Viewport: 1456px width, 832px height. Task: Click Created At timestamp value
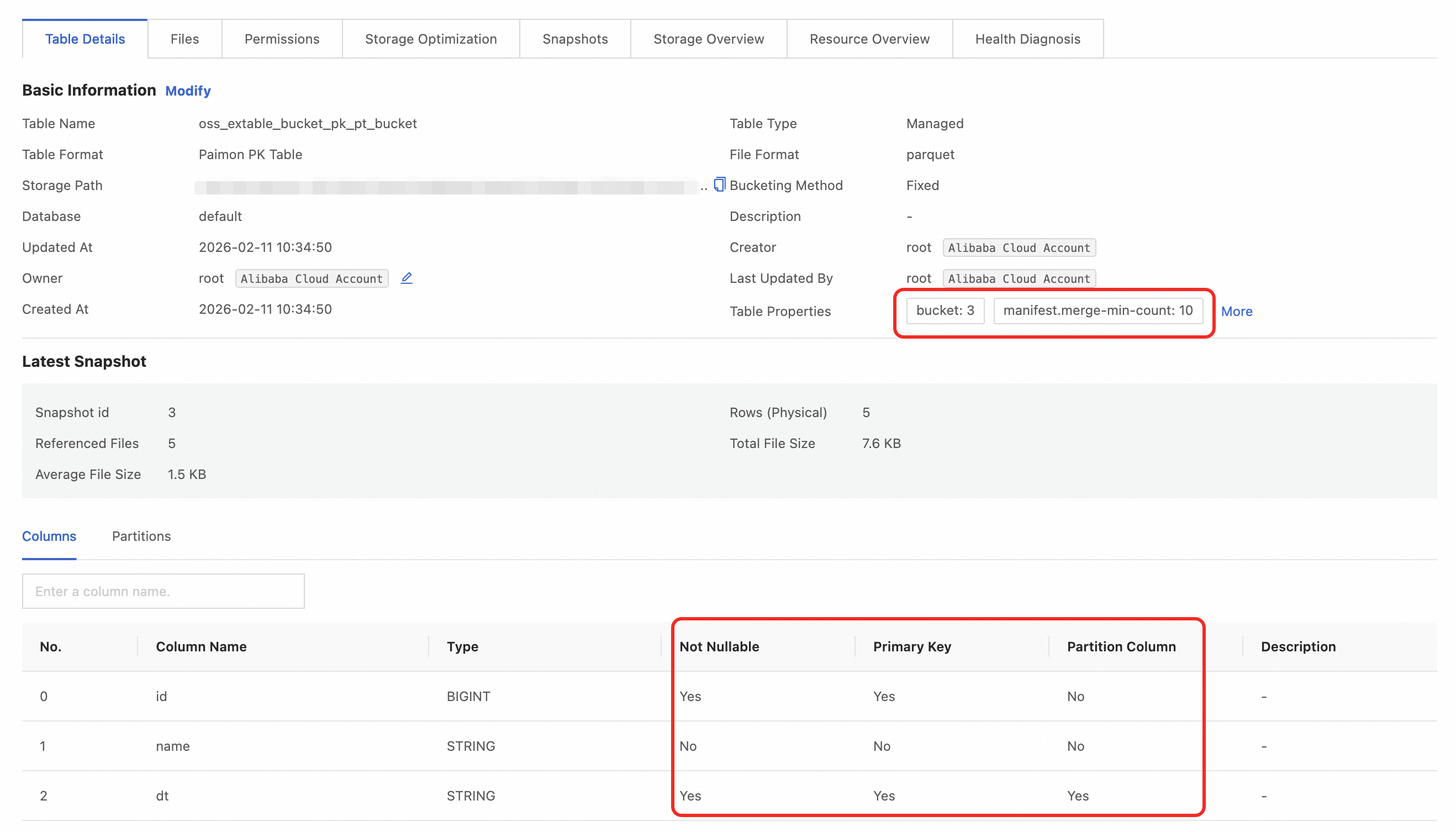coord(265,309)
